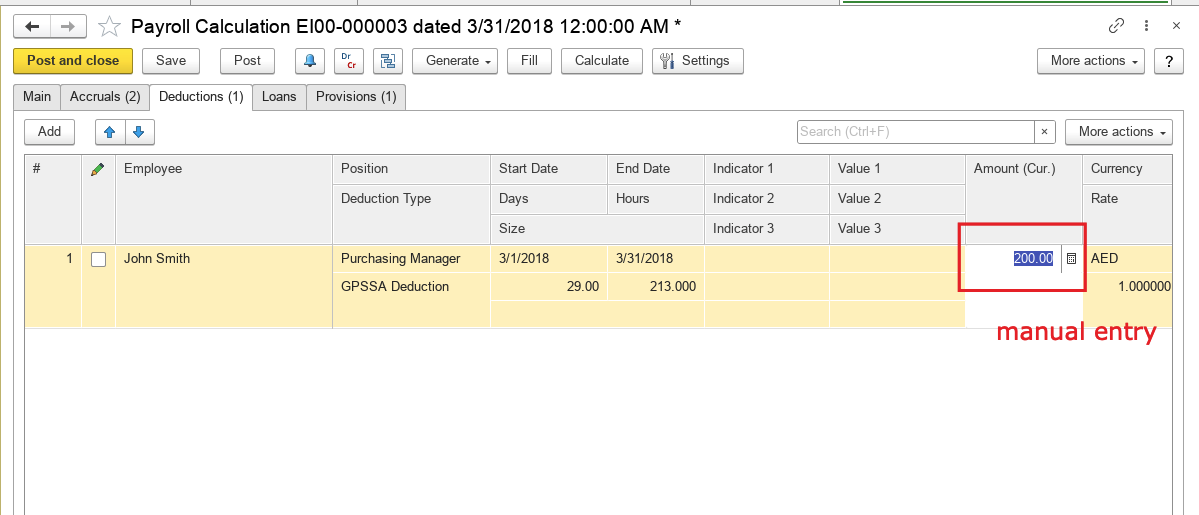Clear the search field with the x

point(1045,132)
